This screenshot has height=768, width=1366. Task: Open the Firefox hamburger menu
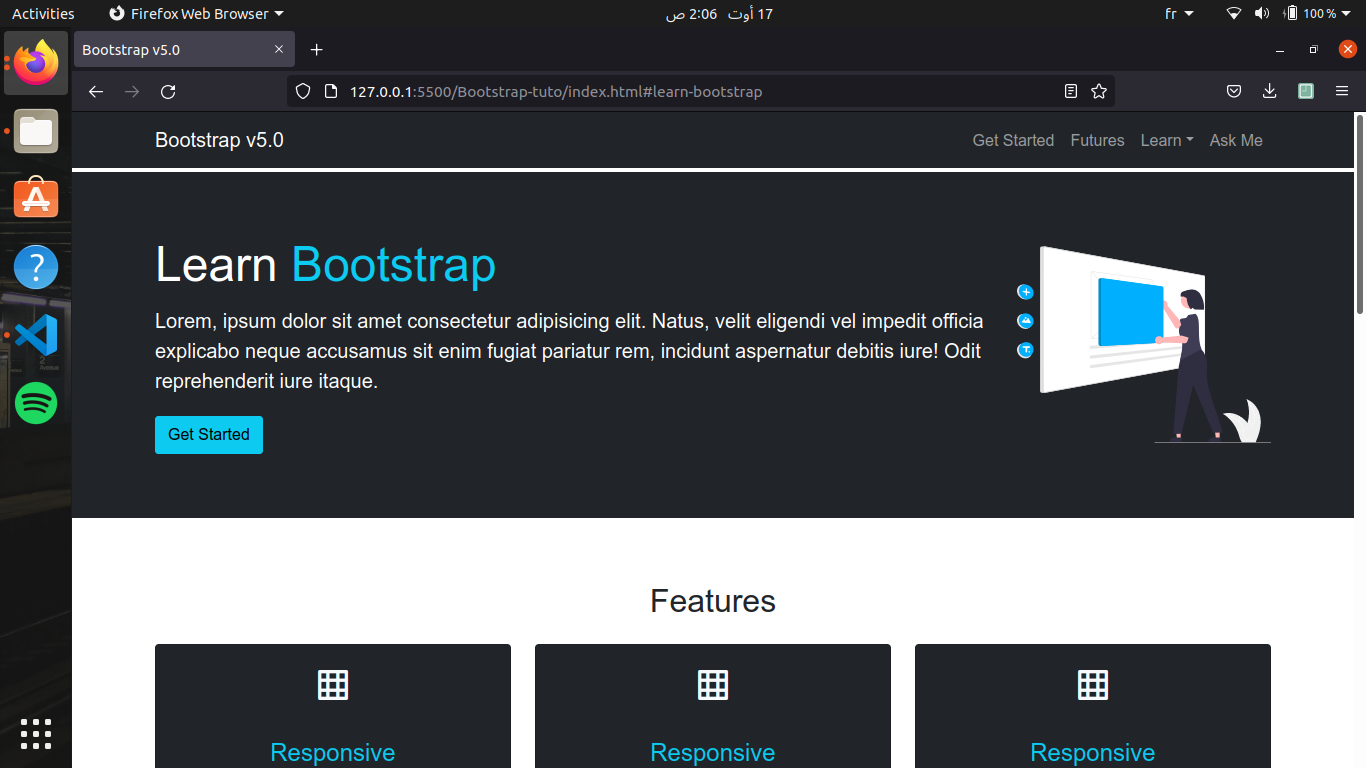[1342, 92]
